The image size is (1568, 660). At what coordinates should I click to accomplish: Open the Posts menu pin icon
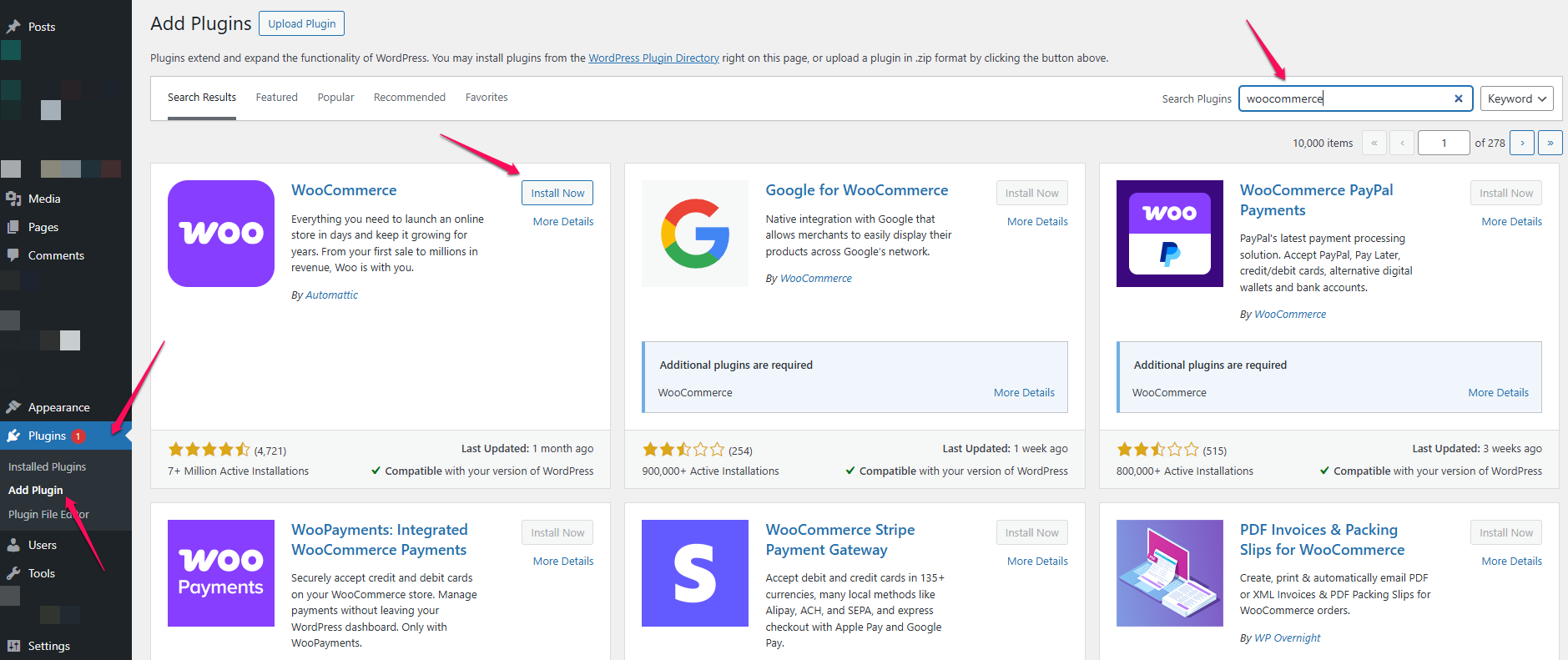[x=13, y=27]
